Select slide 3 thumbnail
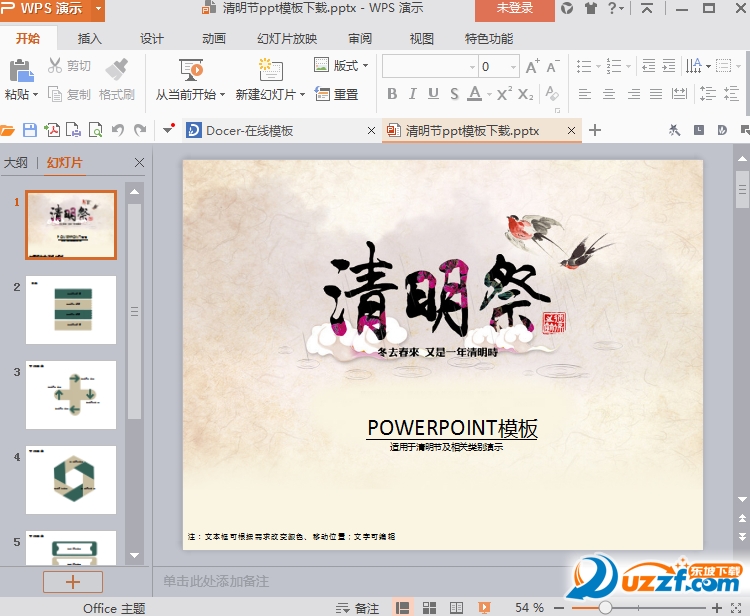 click(x=71, y=395)
